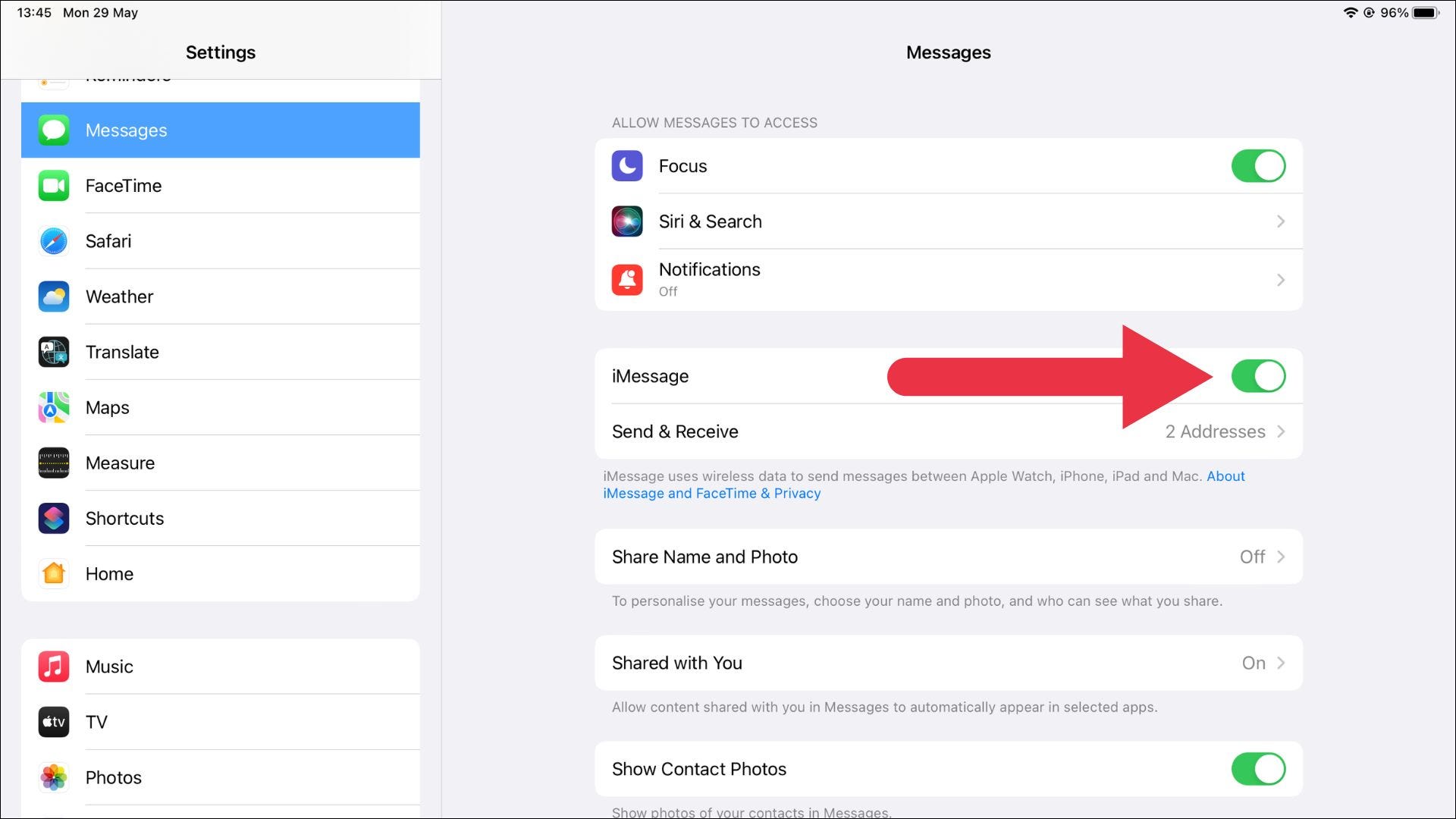This screenshot has width=1456, height=819.
Task: Open Photos via the flower icon
Action: click(x=54, y=777)
